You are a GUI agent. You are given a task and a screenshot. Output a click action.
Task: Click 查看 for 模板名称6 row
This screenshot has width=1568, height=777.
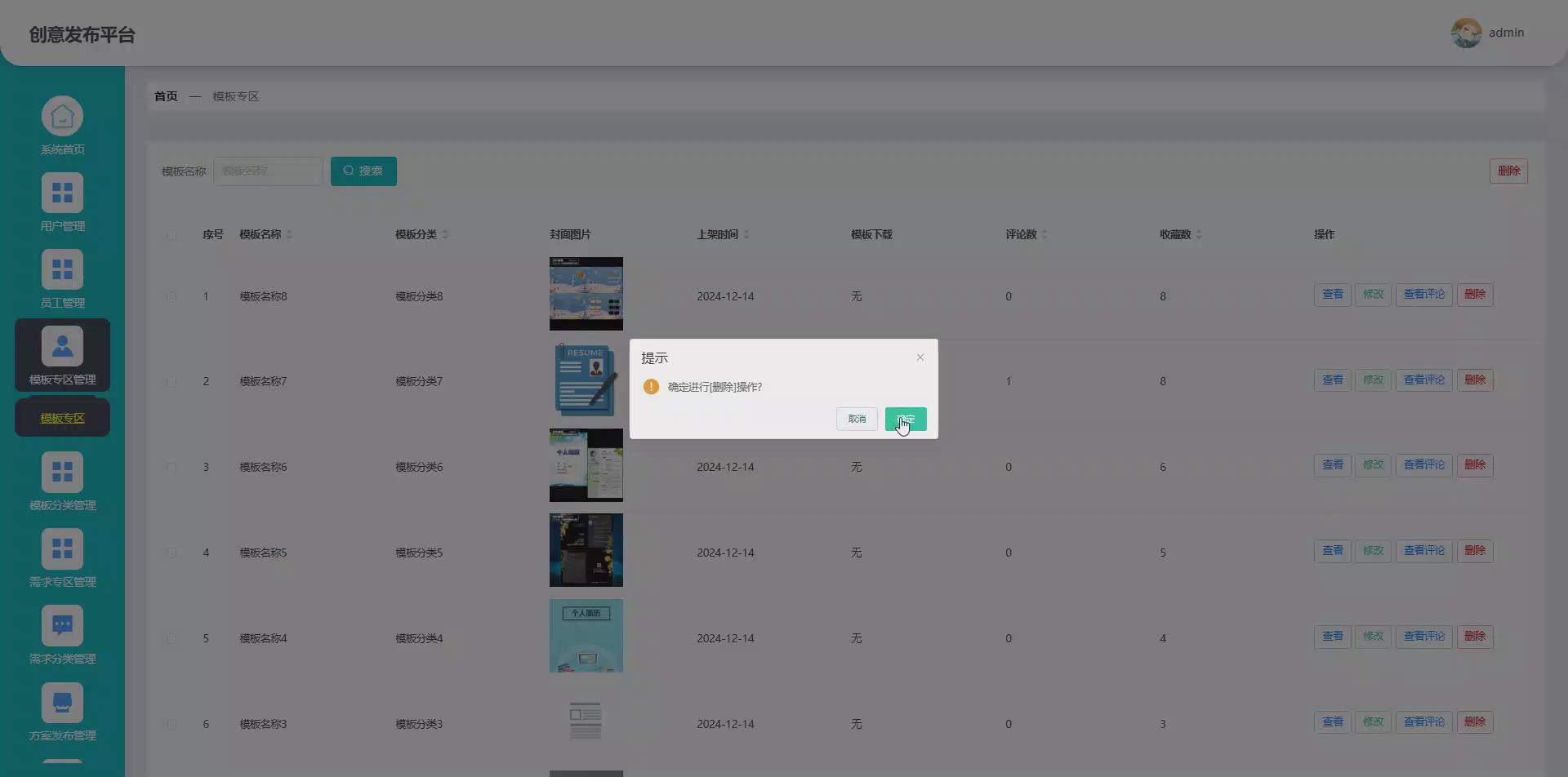pyautogui.click(x=1332, y=465)
